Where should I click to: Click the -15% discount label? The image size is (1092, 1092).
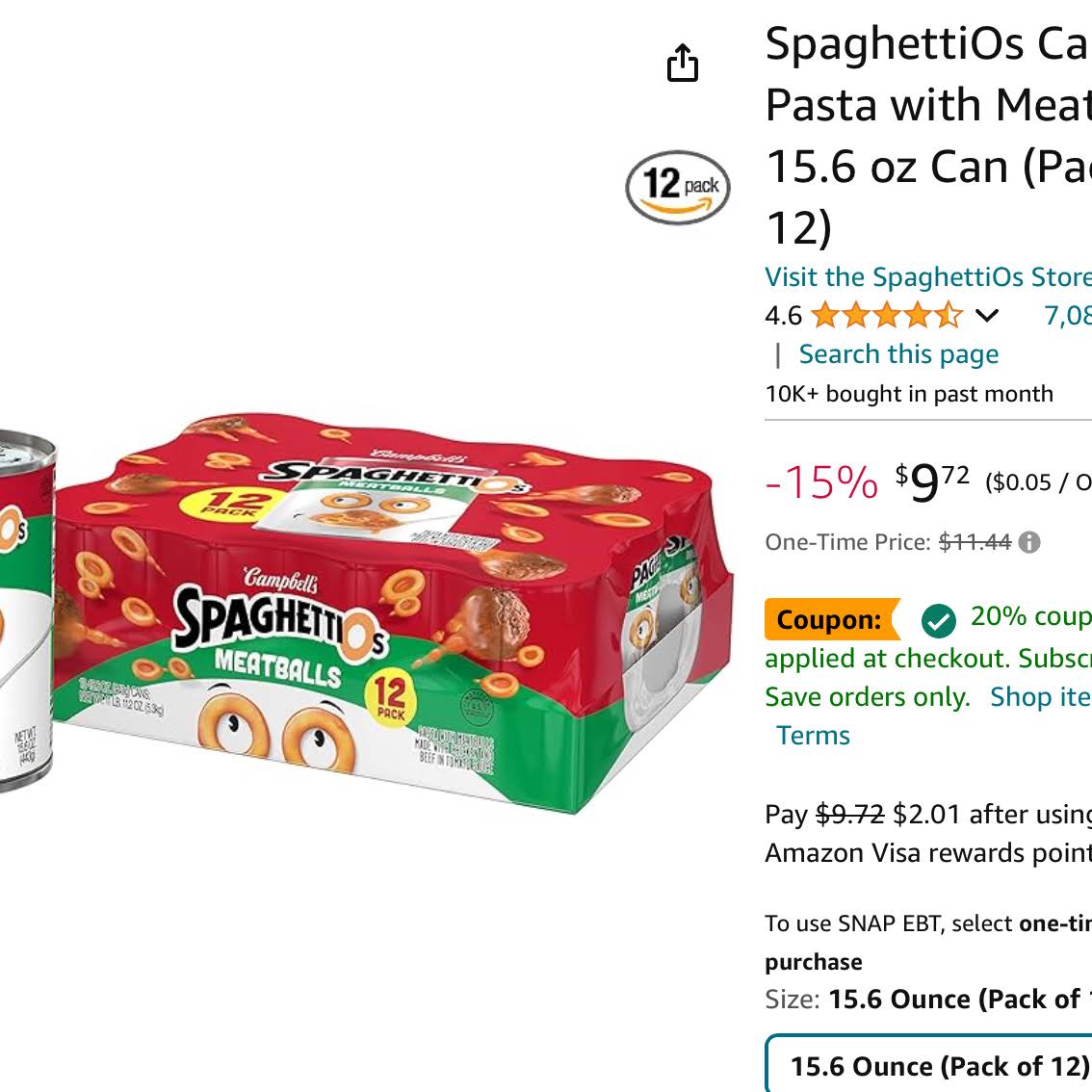pos(821,481)
